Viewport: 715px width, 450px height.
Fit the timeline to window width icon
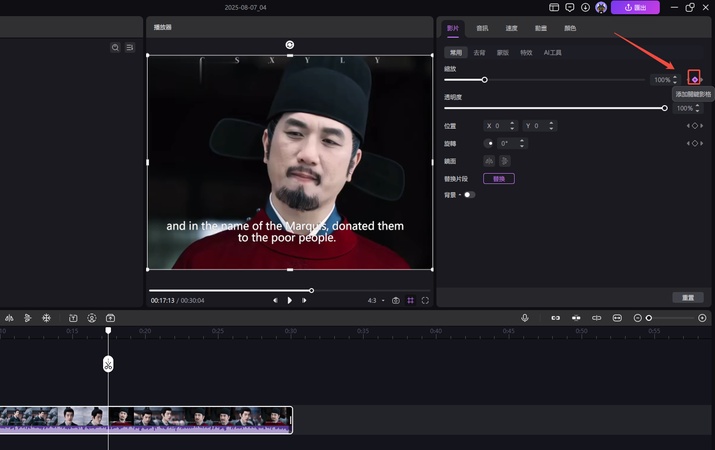(x=617, y=318)
